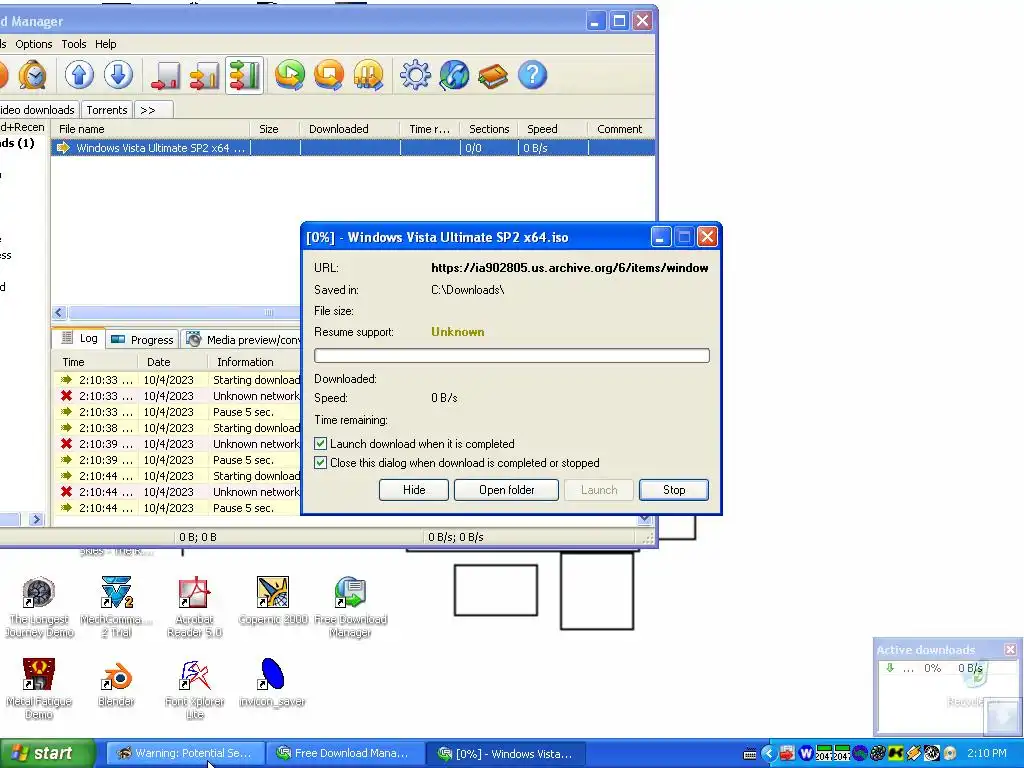Close the Active downloads floating panel

tap(1010, 650)
